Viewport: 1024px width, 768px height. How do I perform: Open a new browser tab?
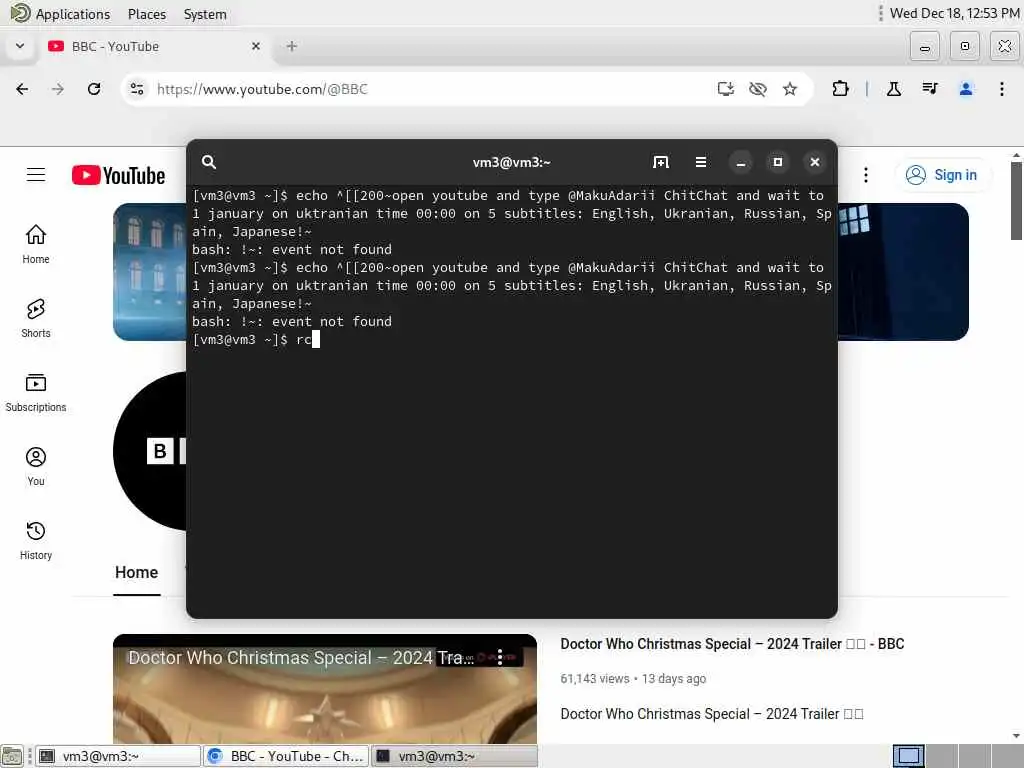(292, 46)
